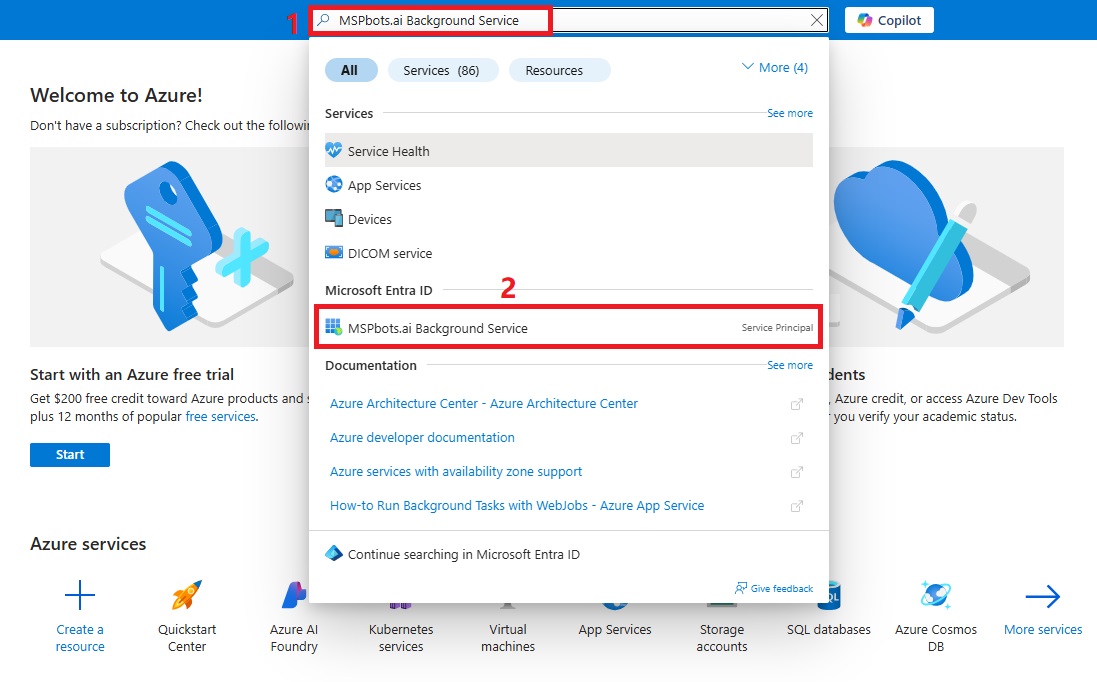Image resolution: width=1097 pixels, height=682 pixels.
Task: Open Service Health from search results
Action: (x=388, y=151)
